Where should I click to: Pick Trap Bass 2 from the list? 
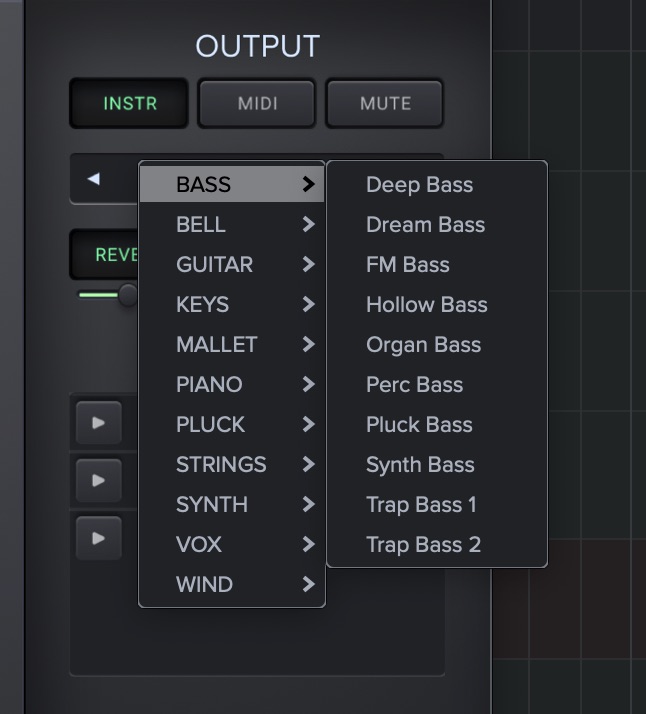(423, 545)
